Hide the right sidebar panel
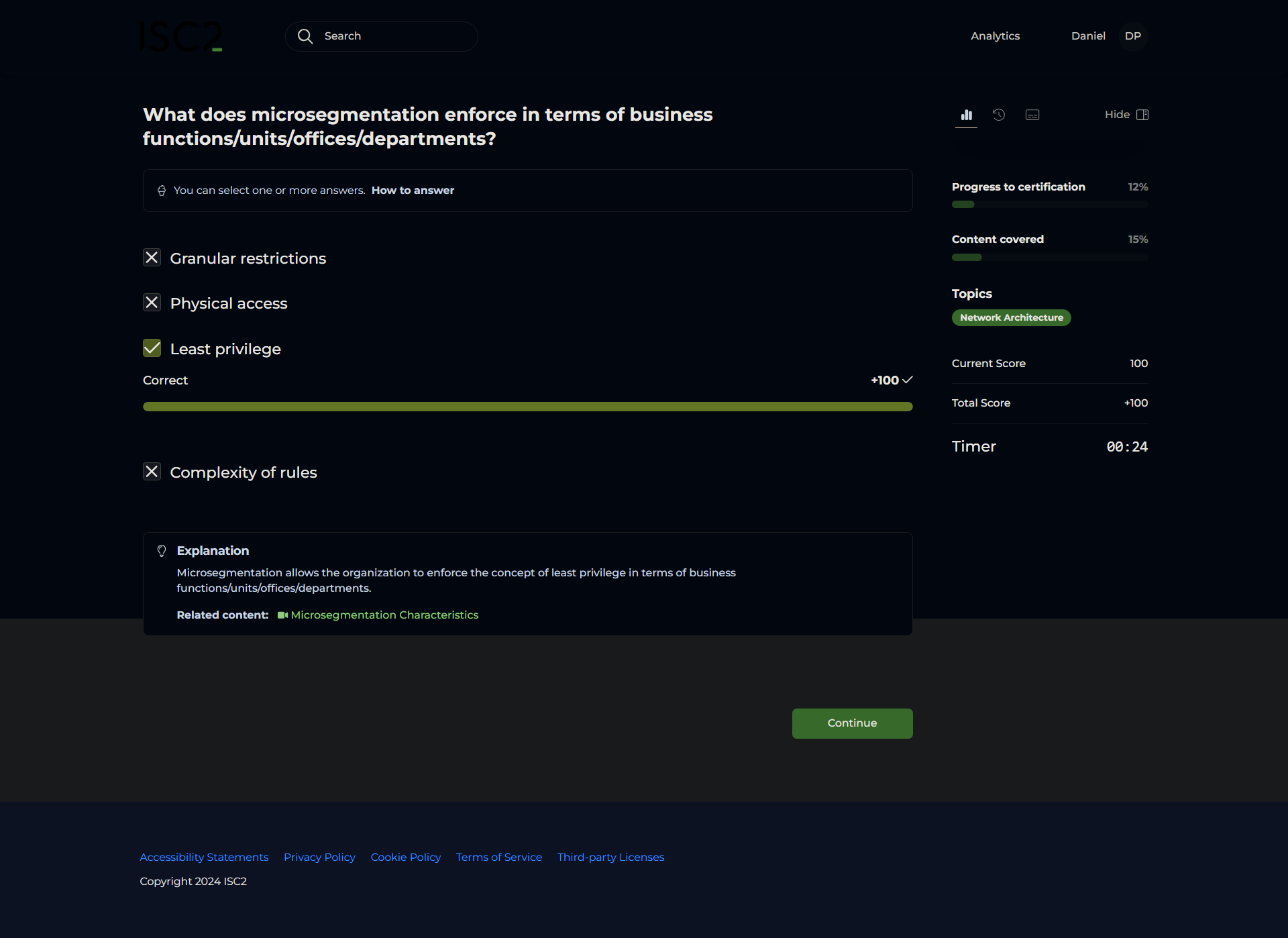1288x938 pixels. point(1117,115)
